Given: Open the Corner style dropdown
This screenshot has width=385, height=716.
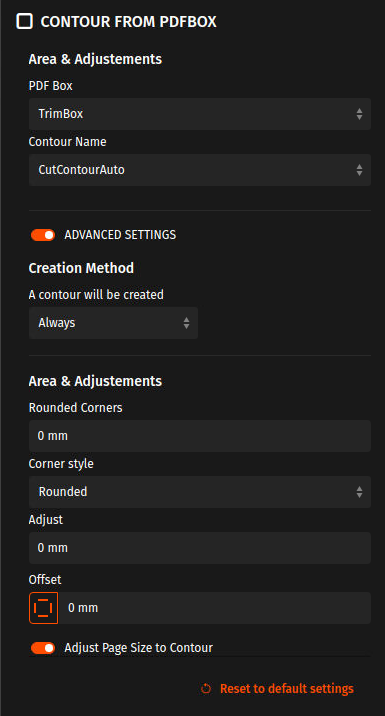Looking at the screenshot, I should [x=200, y=492].
